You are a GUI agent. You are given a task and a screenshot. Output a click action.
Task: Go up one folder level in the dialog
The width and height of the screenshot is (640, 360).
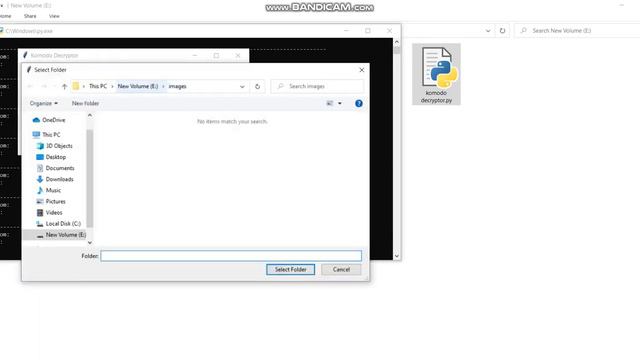[64, 87]
